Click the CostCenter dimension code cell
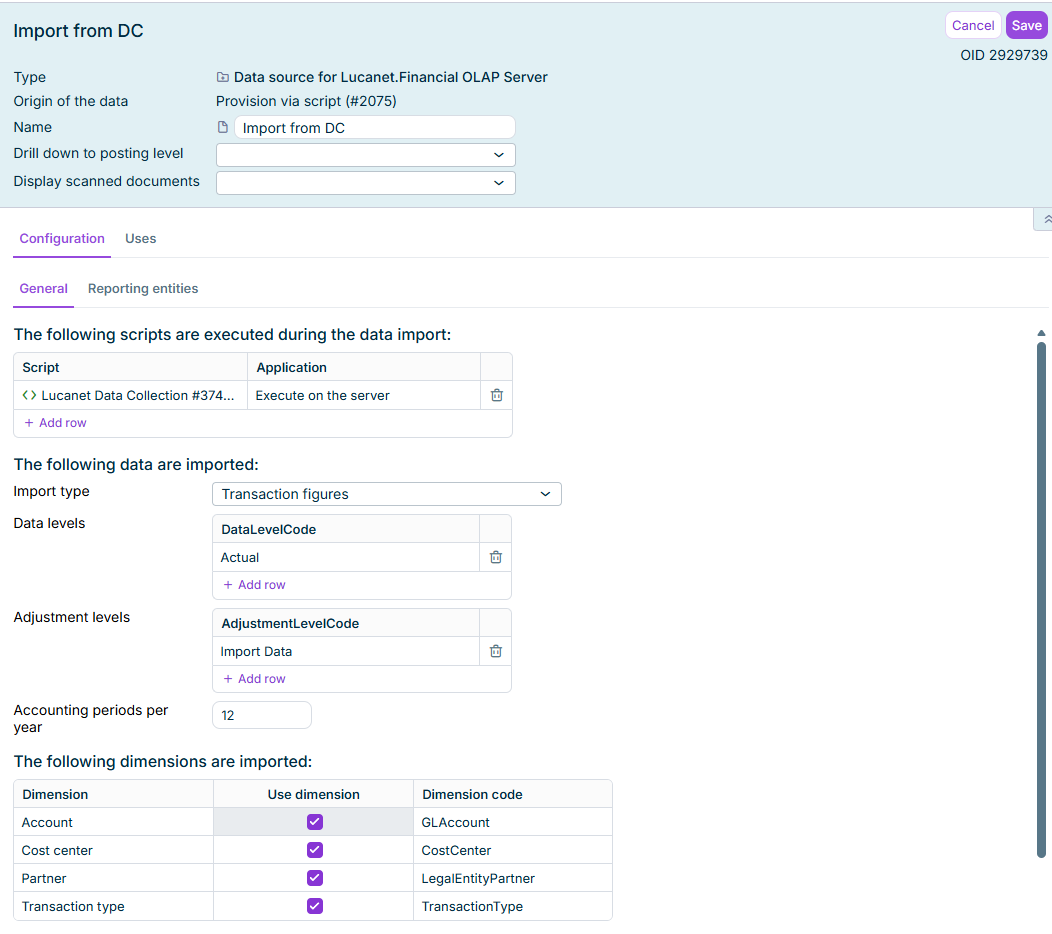 [x=513, y=850]
